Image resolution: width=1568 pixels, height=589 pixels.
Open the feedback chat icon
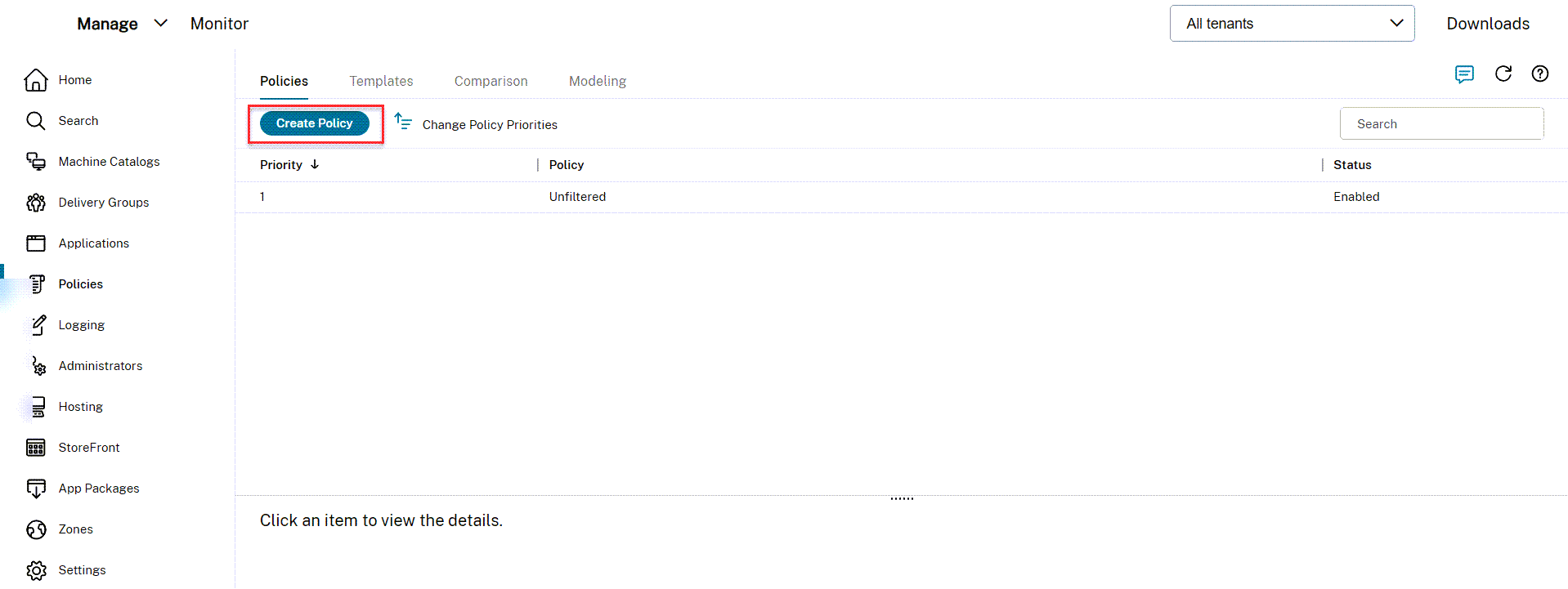1464,74
